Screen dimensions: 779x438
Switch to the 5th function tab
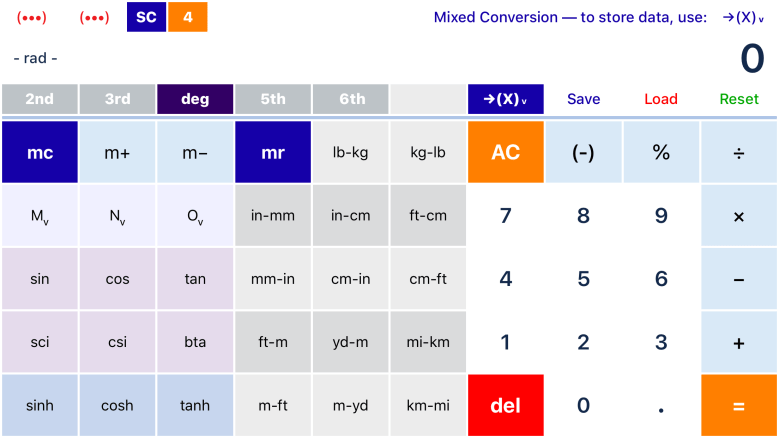point(273,99)
